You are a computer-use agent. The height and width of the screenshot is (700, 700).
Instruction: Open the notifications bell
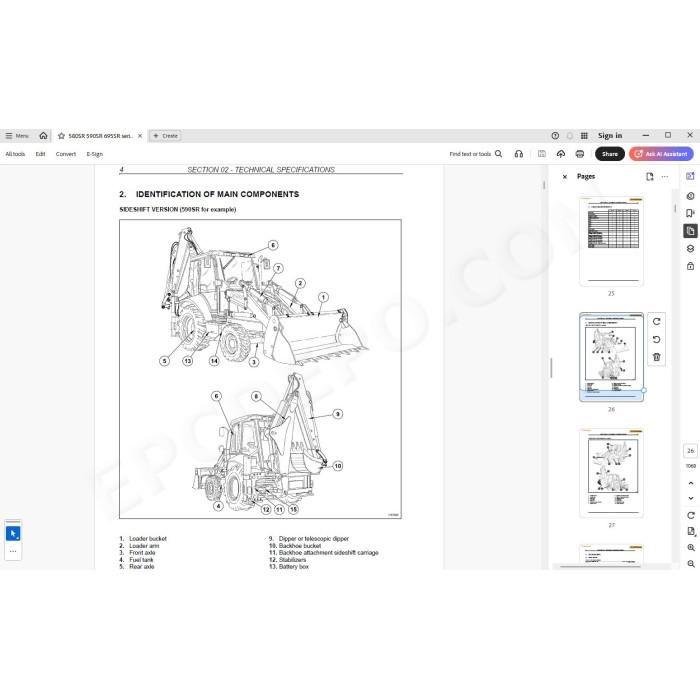point(570,136)
